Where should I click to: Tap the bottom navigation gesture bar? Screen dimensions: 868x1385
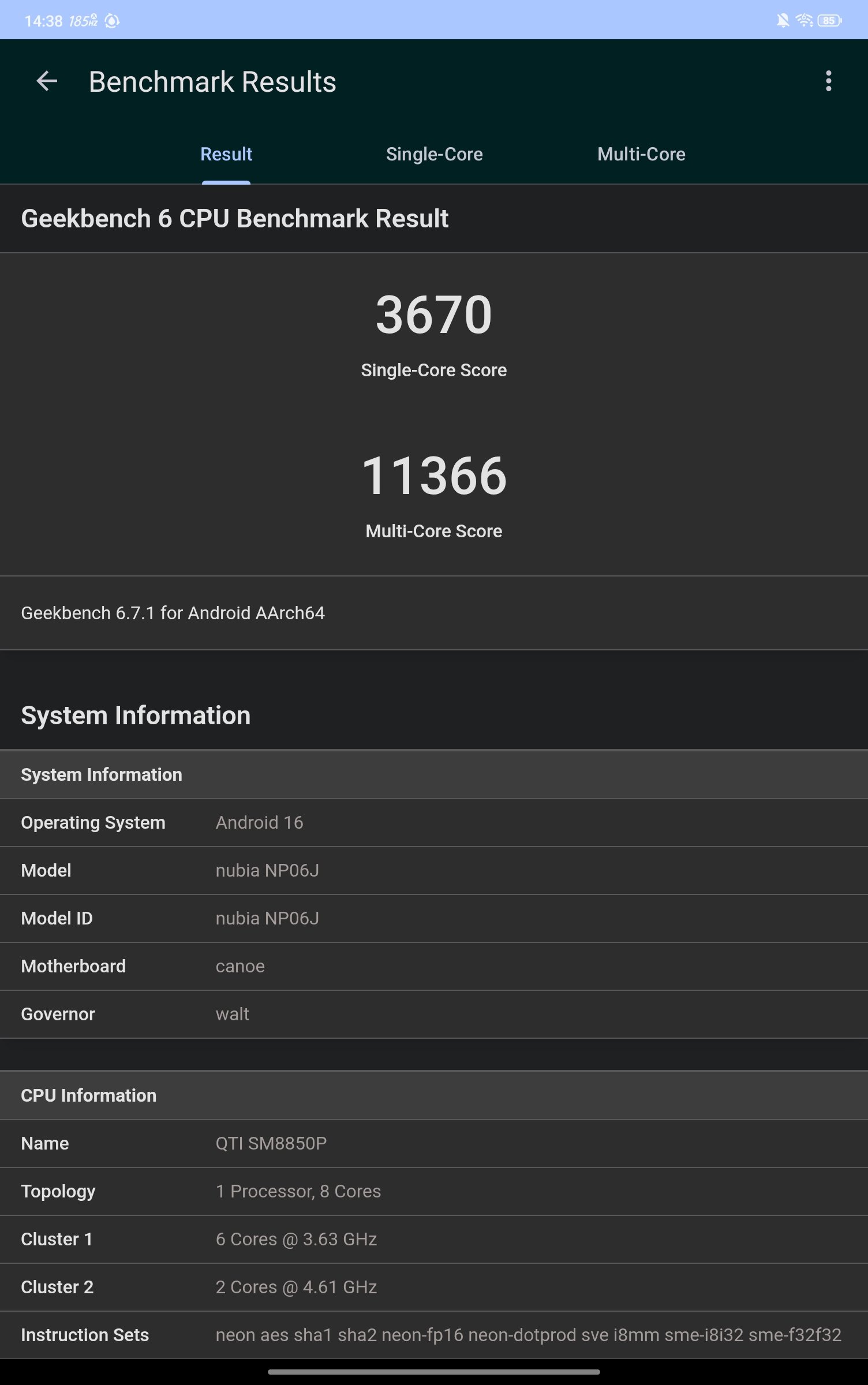(x=434, y=1372)
